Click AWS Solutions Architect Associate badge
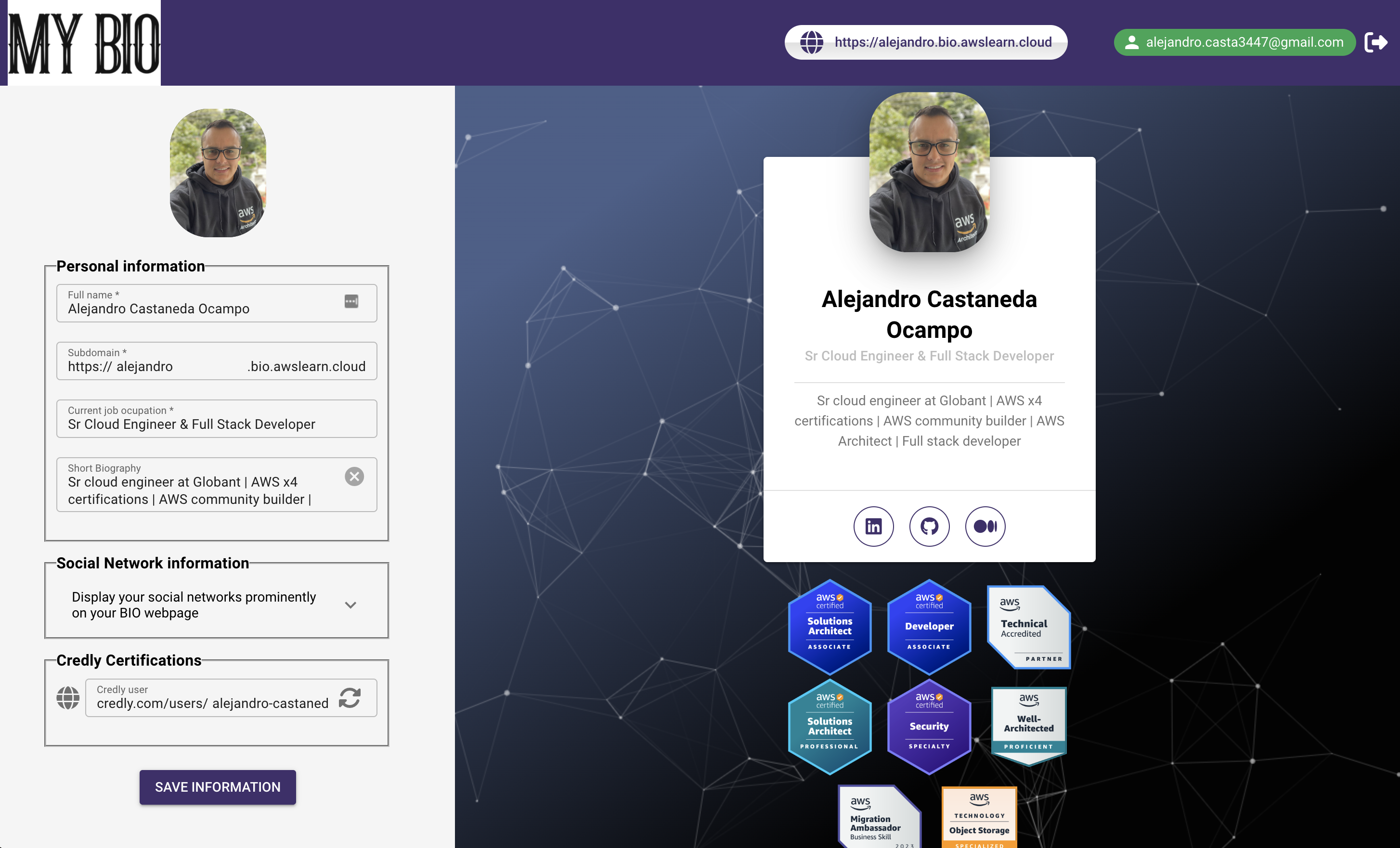Image resolution: width=1400 pixels, height=848 pixels. 830,627
